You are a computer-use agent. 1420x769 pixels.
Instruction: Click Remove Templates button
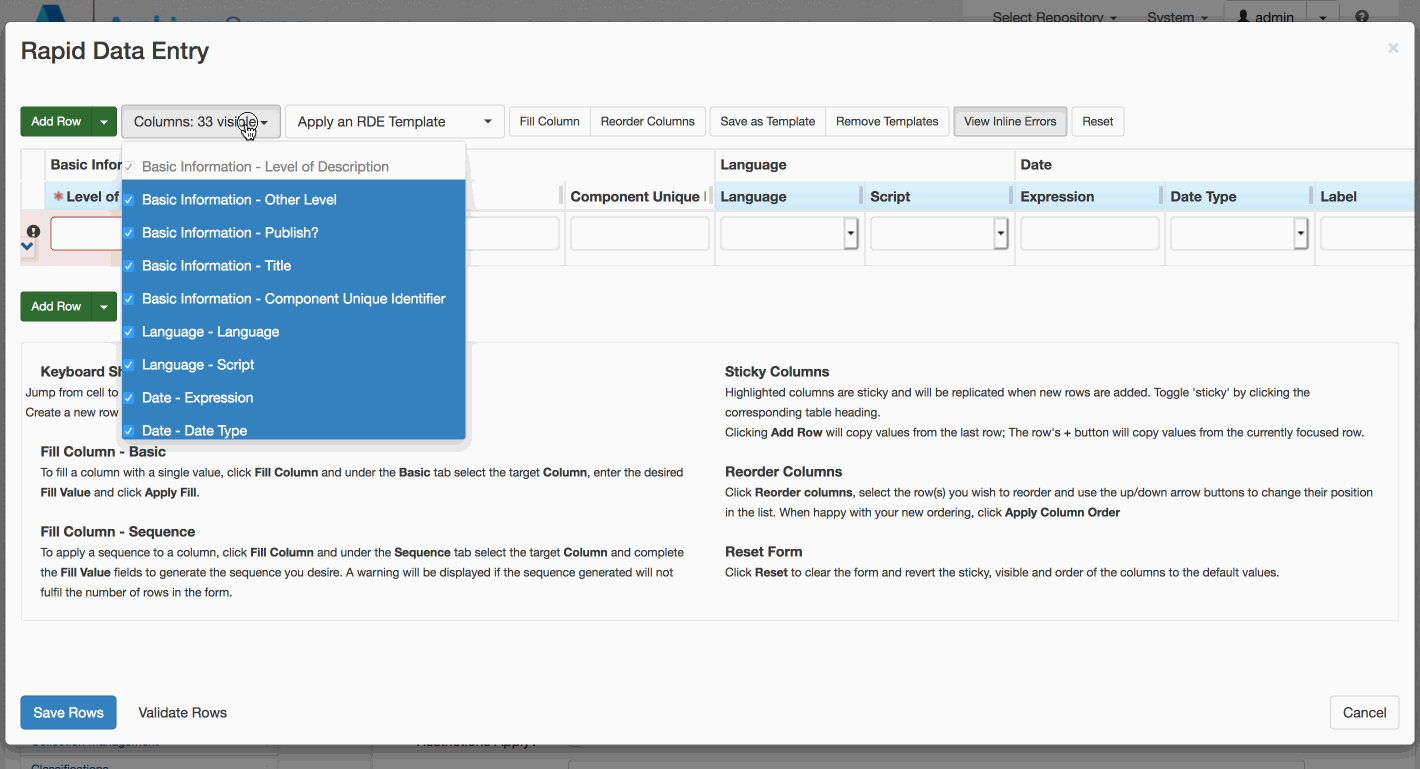[887, 122]
